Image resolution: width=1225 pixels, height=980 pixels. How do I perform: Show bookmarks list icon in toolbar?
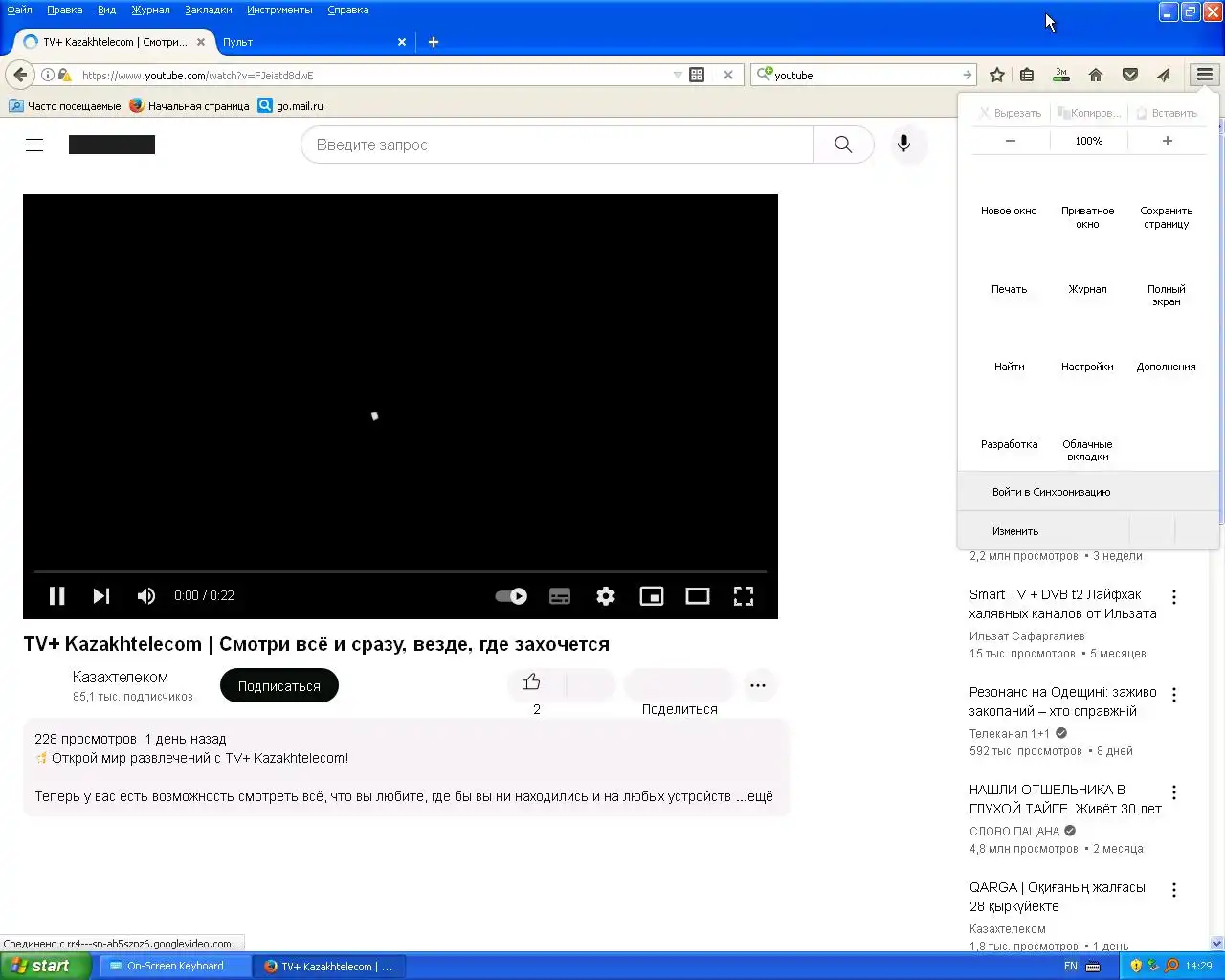click(1027, 75)
